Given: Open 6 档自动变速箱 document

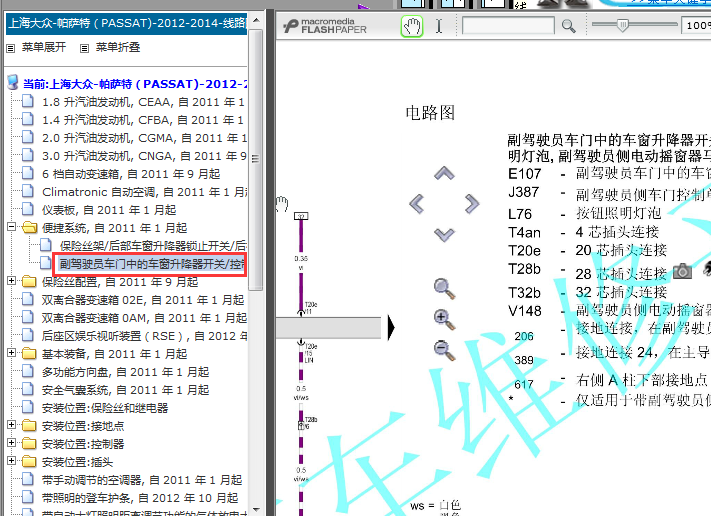Looking at the screenshot, I should [131, 174].
